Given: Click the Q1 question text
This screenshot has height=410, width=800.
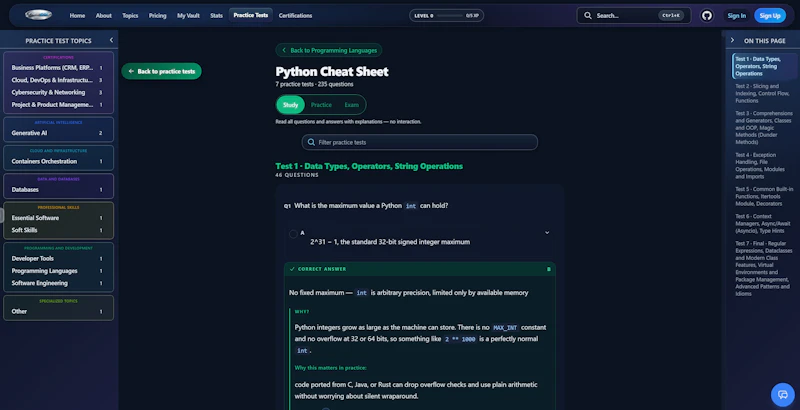Looking at the screenshot, I should coord(371,206).
